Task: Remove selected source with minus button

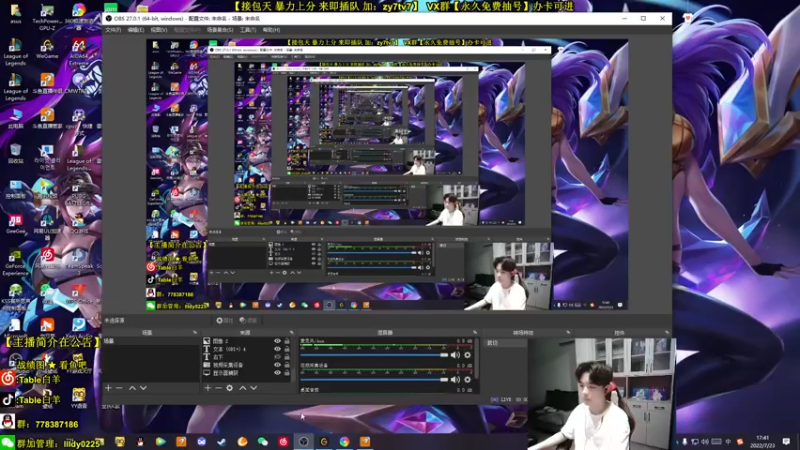Action: [x=218, y=388]
